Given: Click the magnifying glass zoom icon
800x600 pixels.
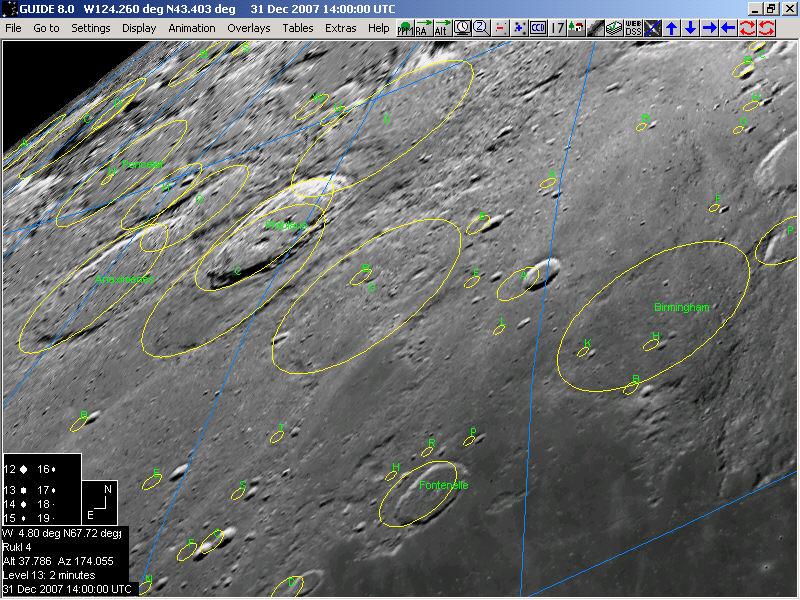Looking at the screenshot, I should tap(481, 28).
